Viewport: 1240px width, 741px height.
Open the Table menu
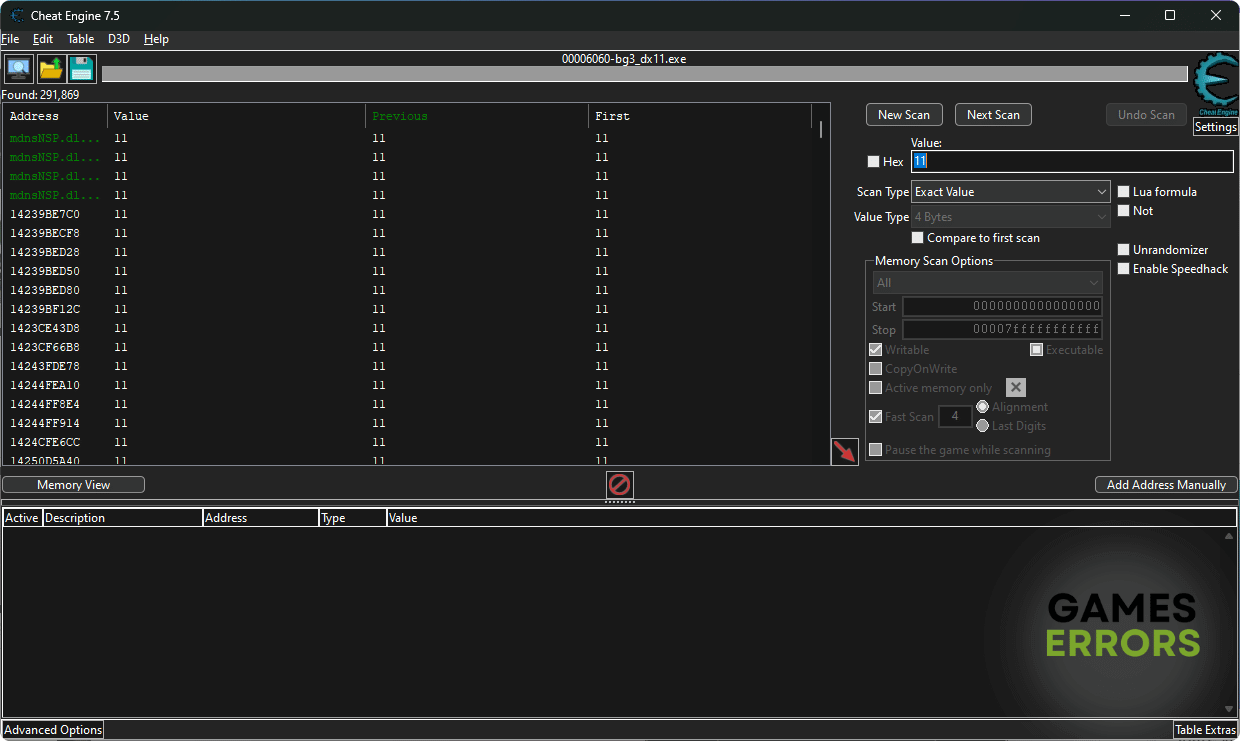pos(80,39)
